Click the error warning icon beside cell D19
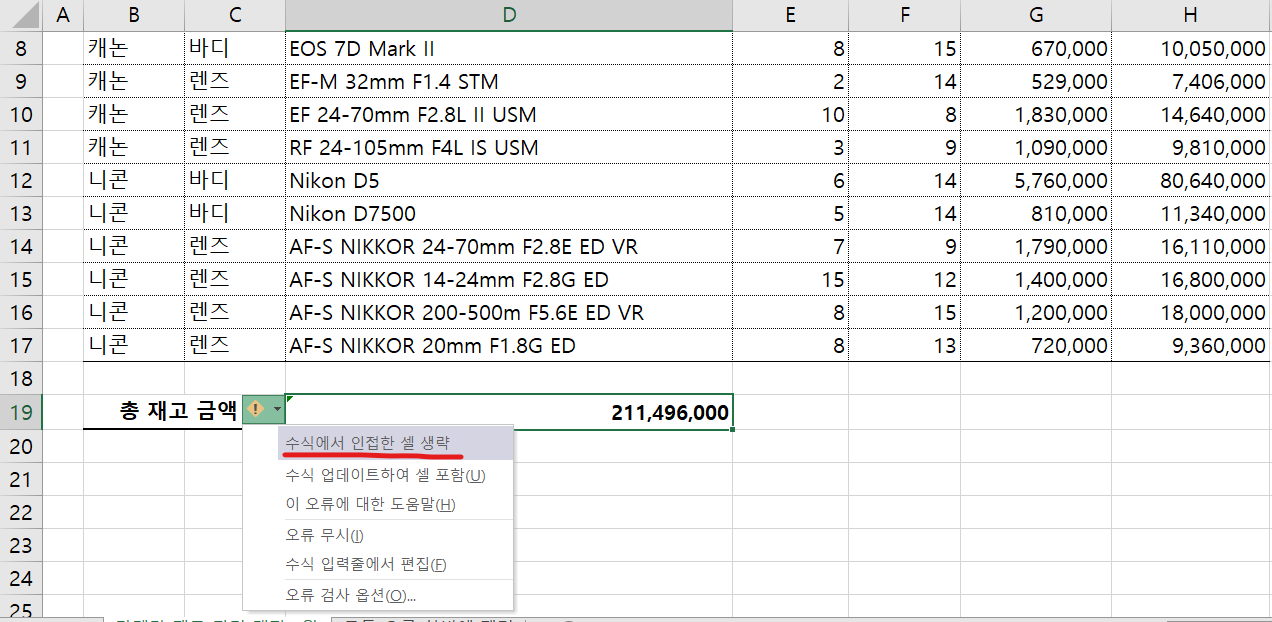This screenshot has height=622, width=1272. pyautogui.click(x=255, y=410)
